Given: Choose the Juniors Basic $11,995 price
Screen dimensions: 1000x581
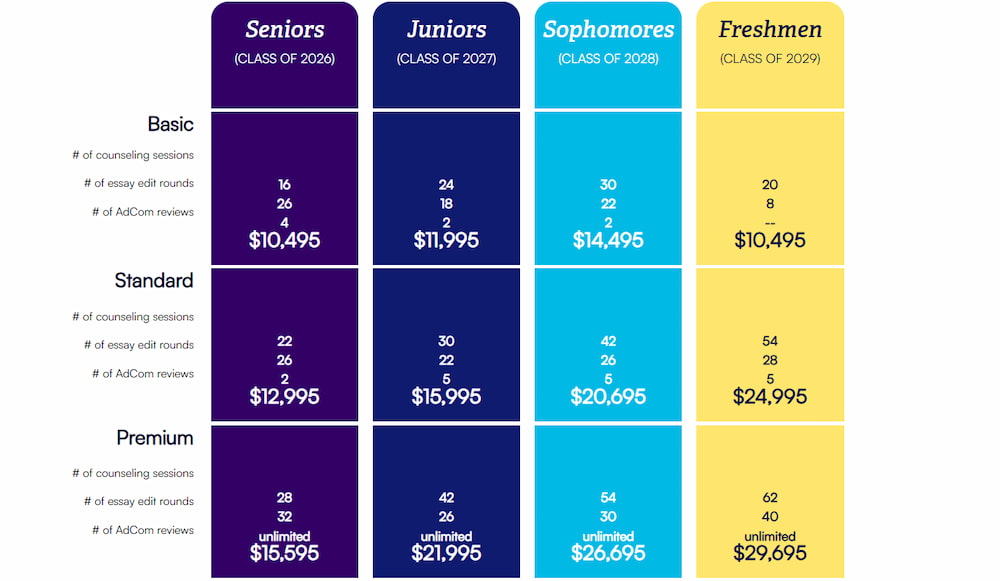Looking at the screenshot, I should pos(446,240).
